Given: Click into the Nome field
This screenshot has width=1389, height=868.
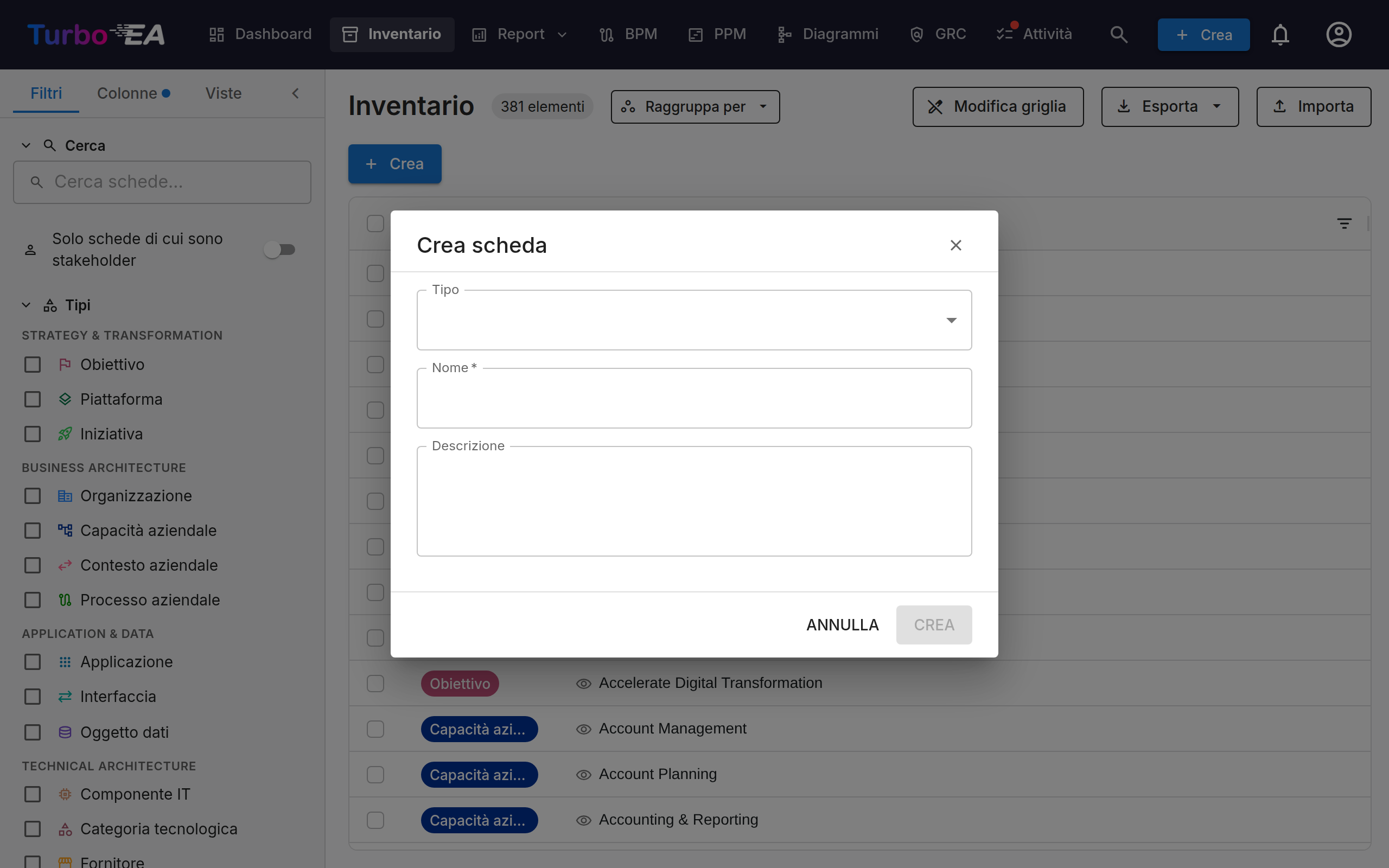Looking at the screenshot, I should point(694,398).
